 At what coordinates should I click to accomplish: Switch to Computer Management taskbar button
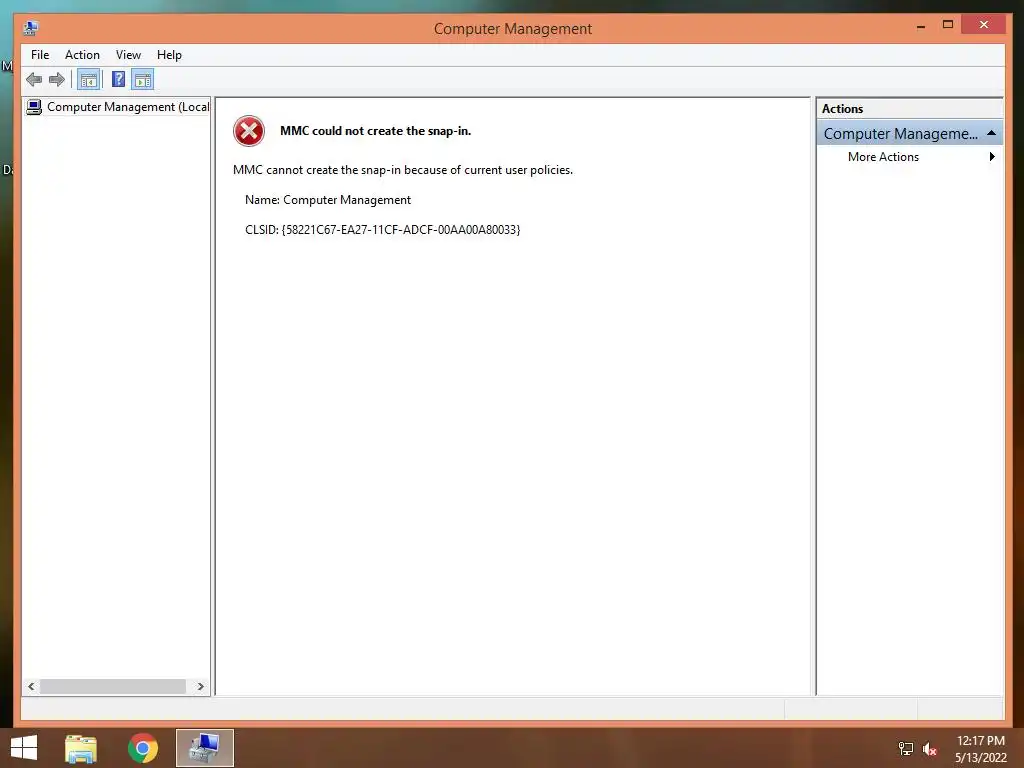[x=204, y=748]
